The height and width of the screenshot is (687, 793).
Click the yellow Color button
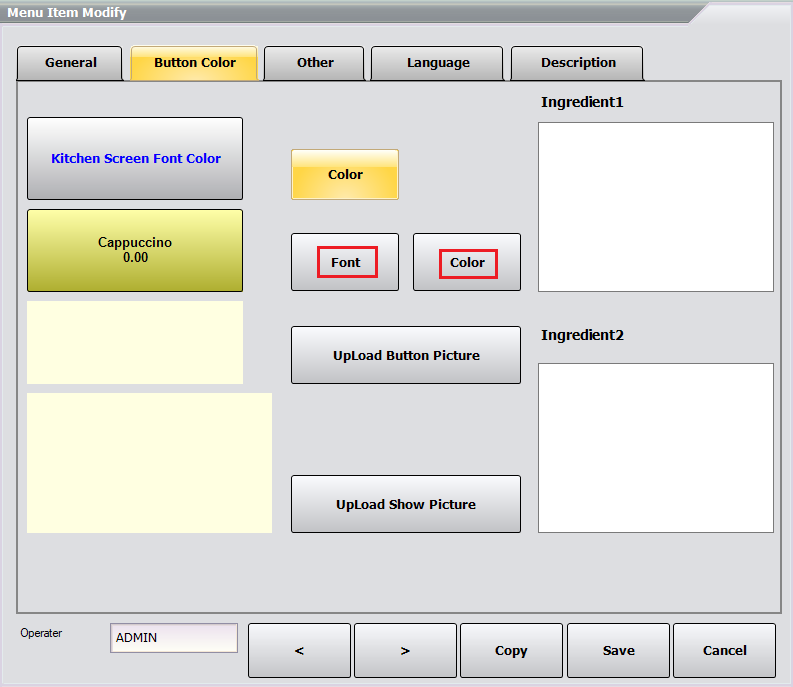tap(345, 175)
